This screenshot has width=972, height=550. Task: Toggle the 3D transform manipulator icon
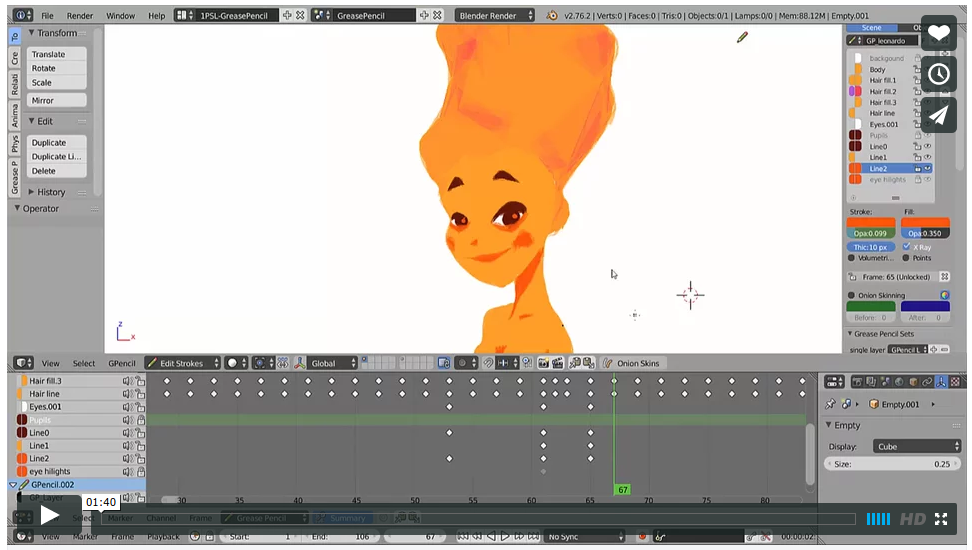point(300,363)
